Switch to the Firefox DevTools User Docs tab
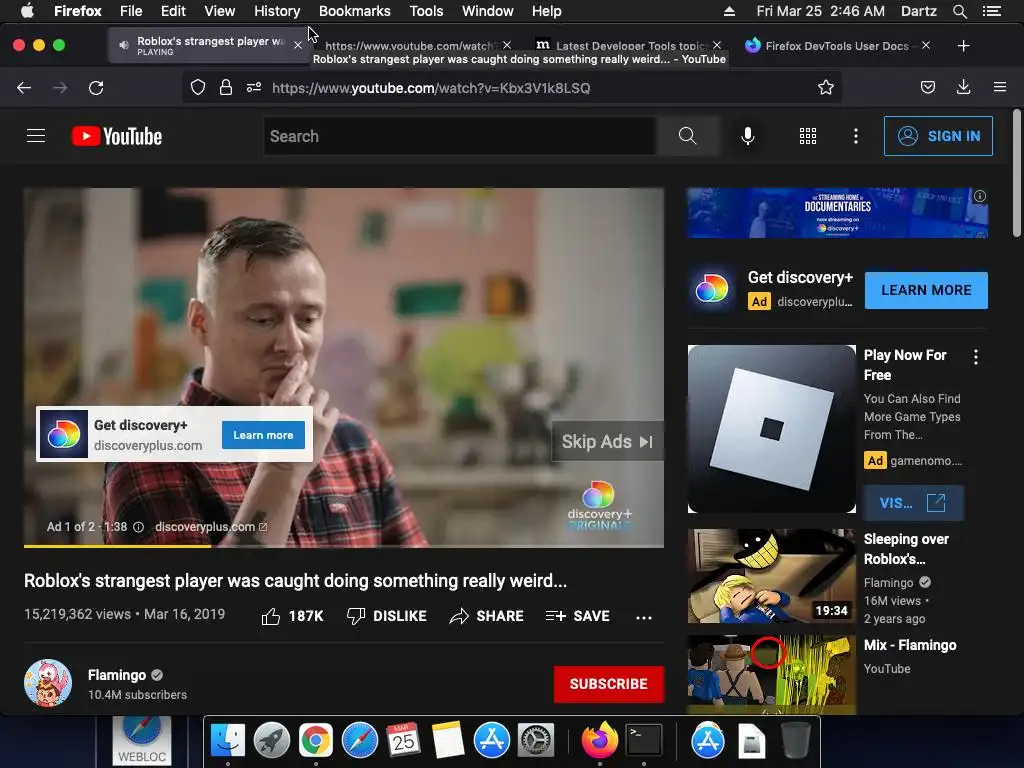This screenshot has height=768, width=1024. coord(836,45)
